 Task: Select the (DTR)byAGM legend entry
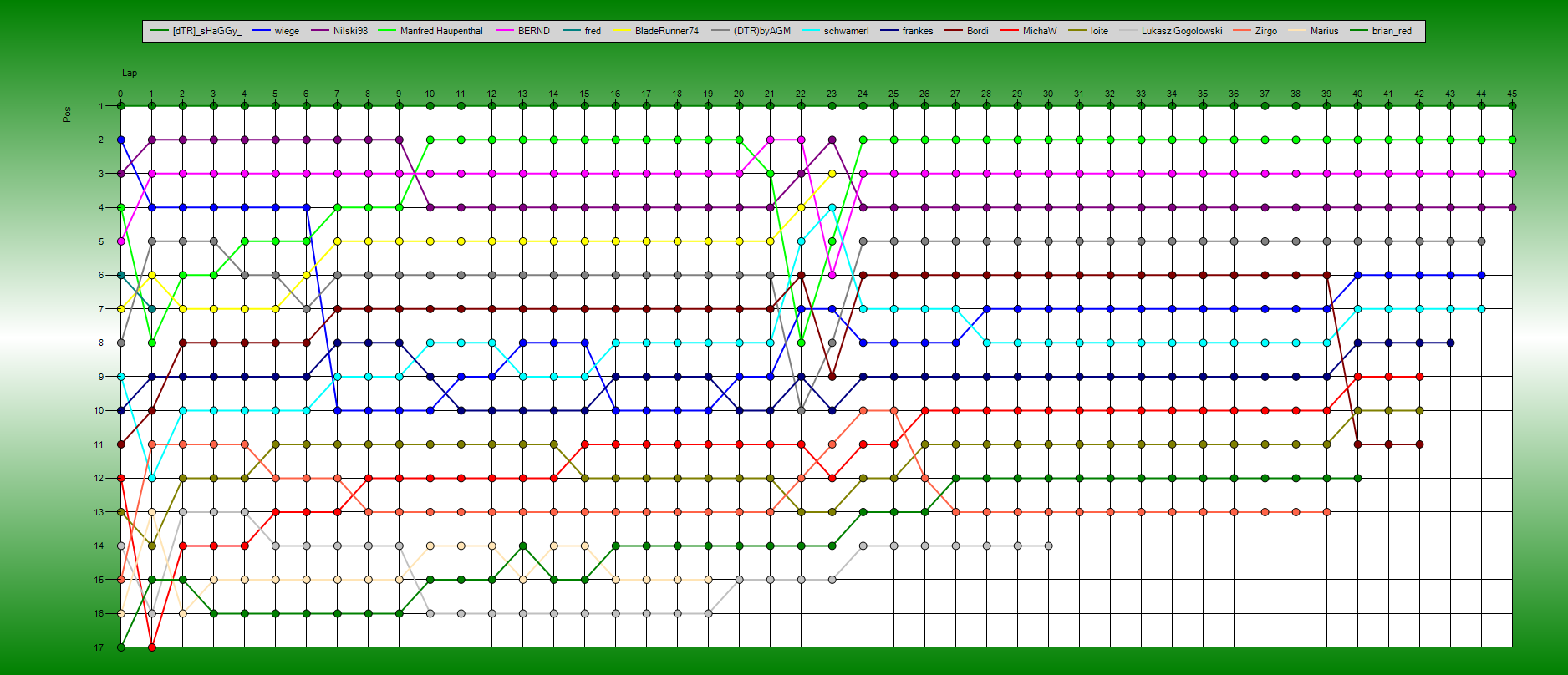coord(751,31)
